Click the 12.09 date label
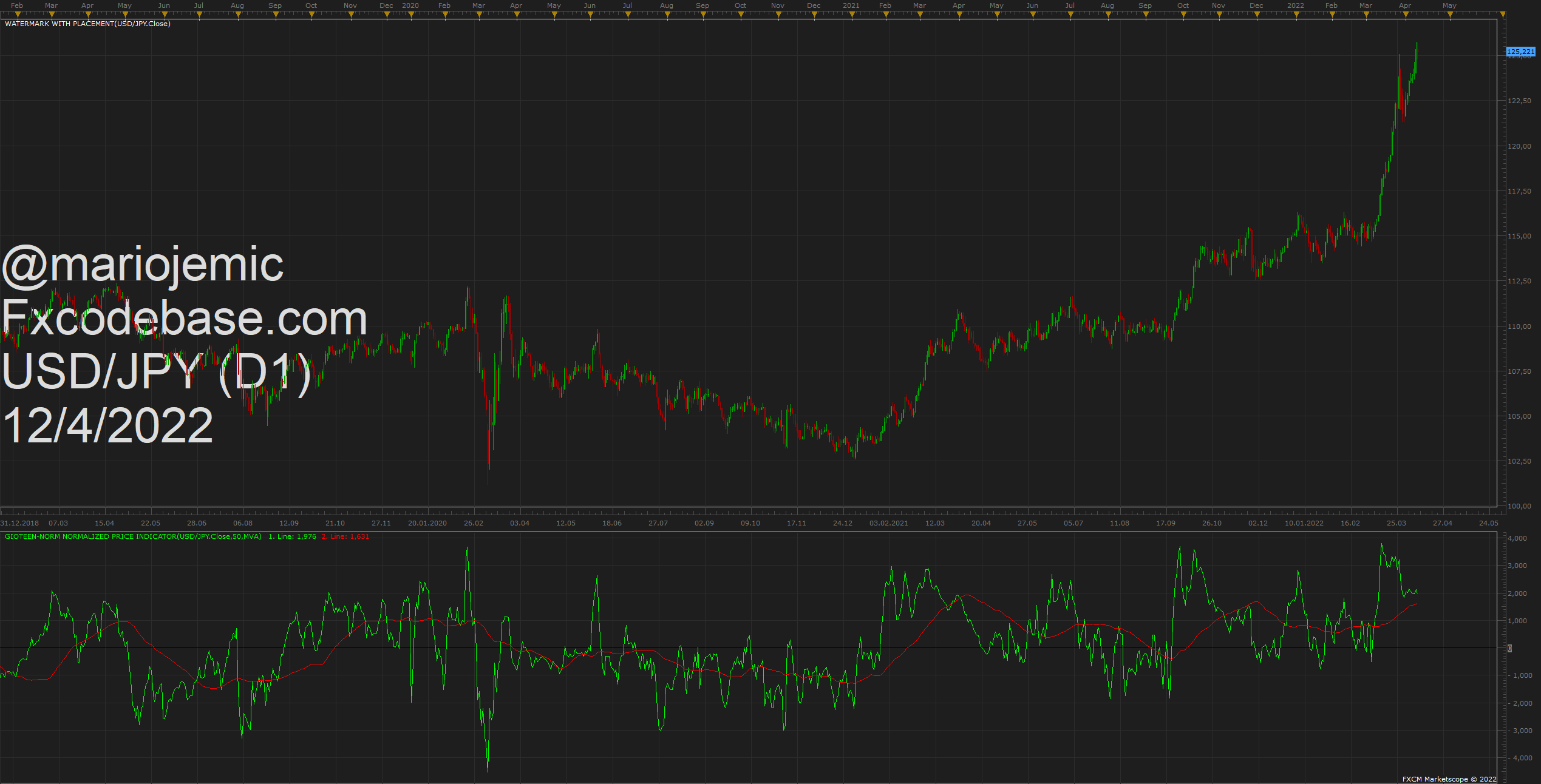Image resolution: width=1541 pixels, height=784 pixels. [289, 523]
